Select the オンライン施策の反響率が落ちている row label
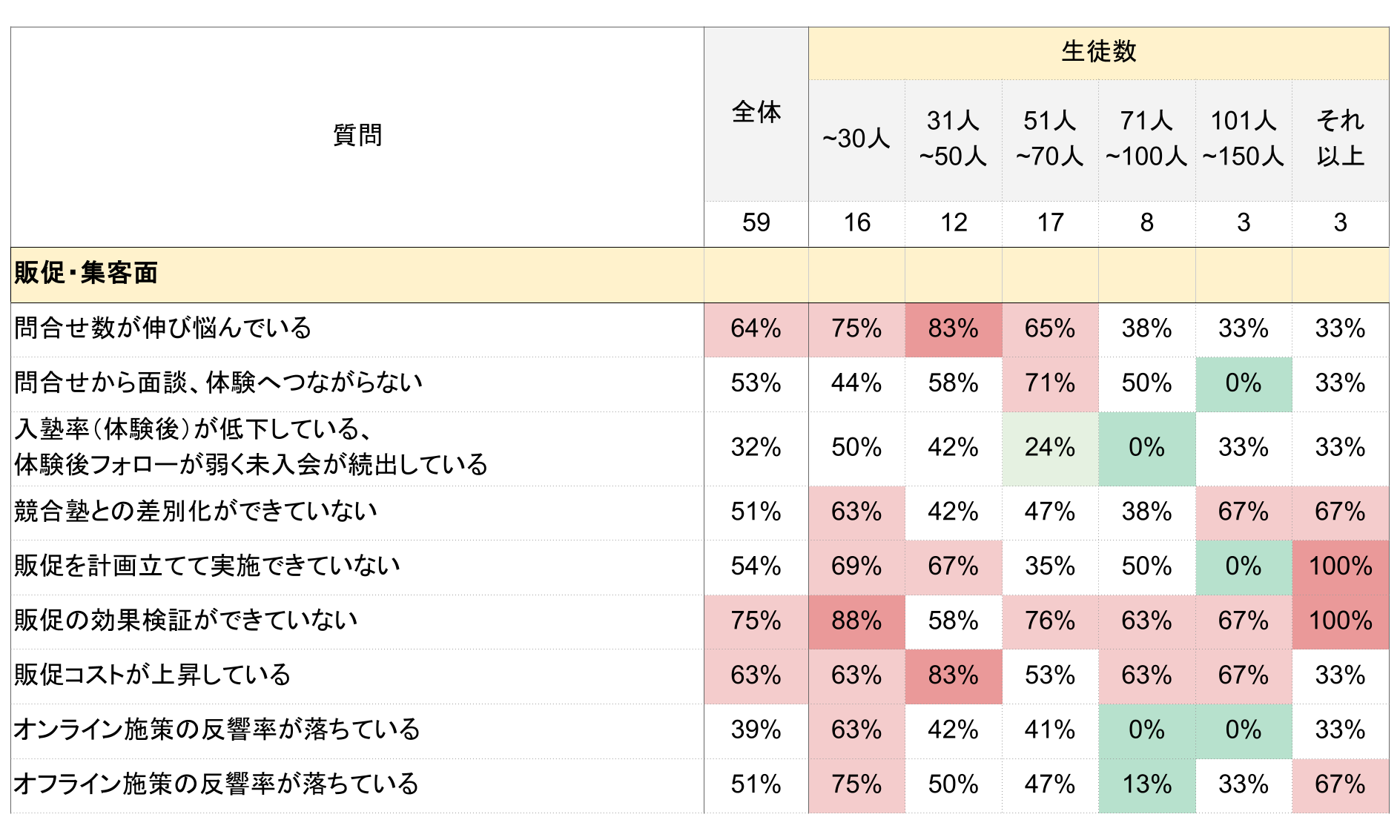 click(217, 730)
